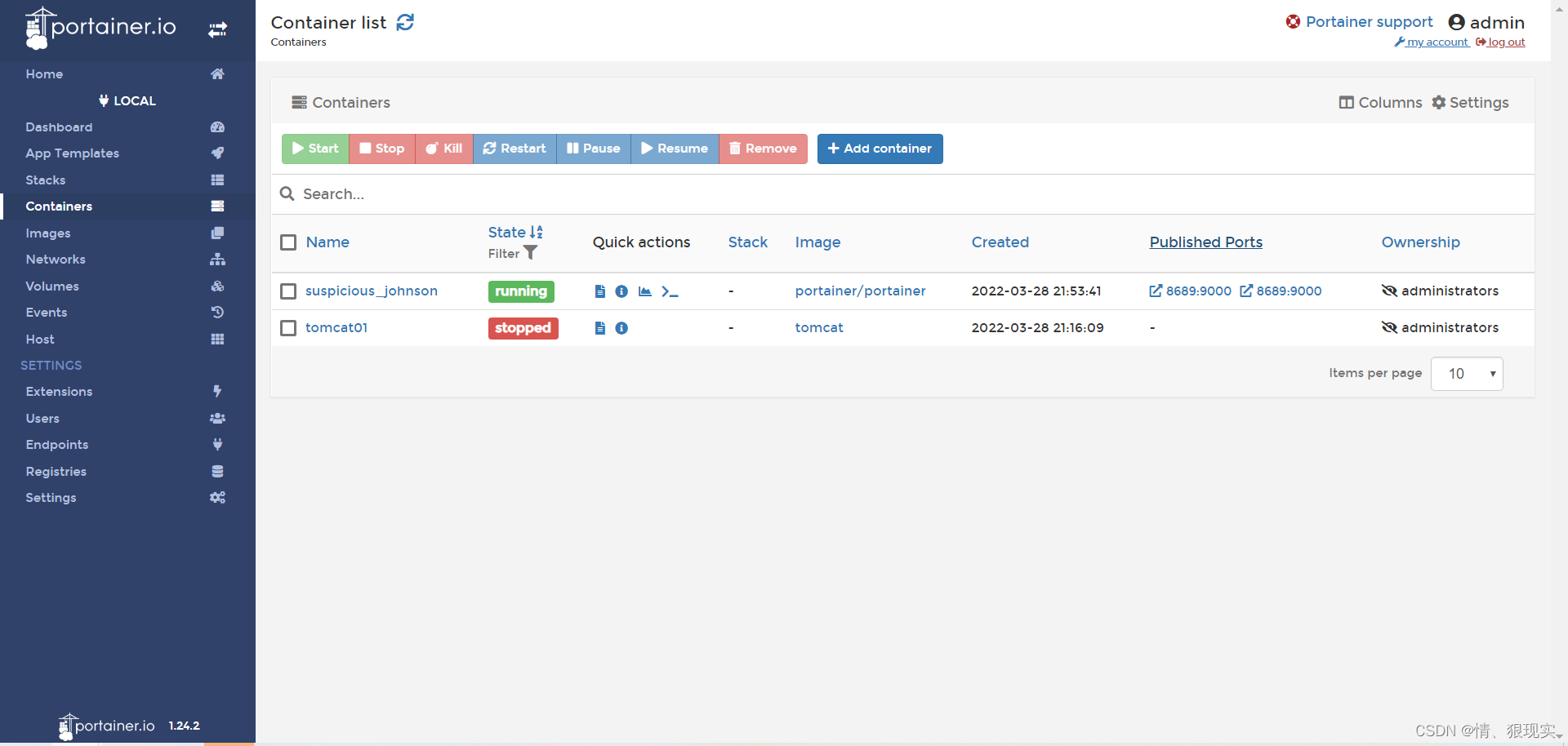Sort by Published Ports header
The image size is (1568, 746).
pos(1206,242)
